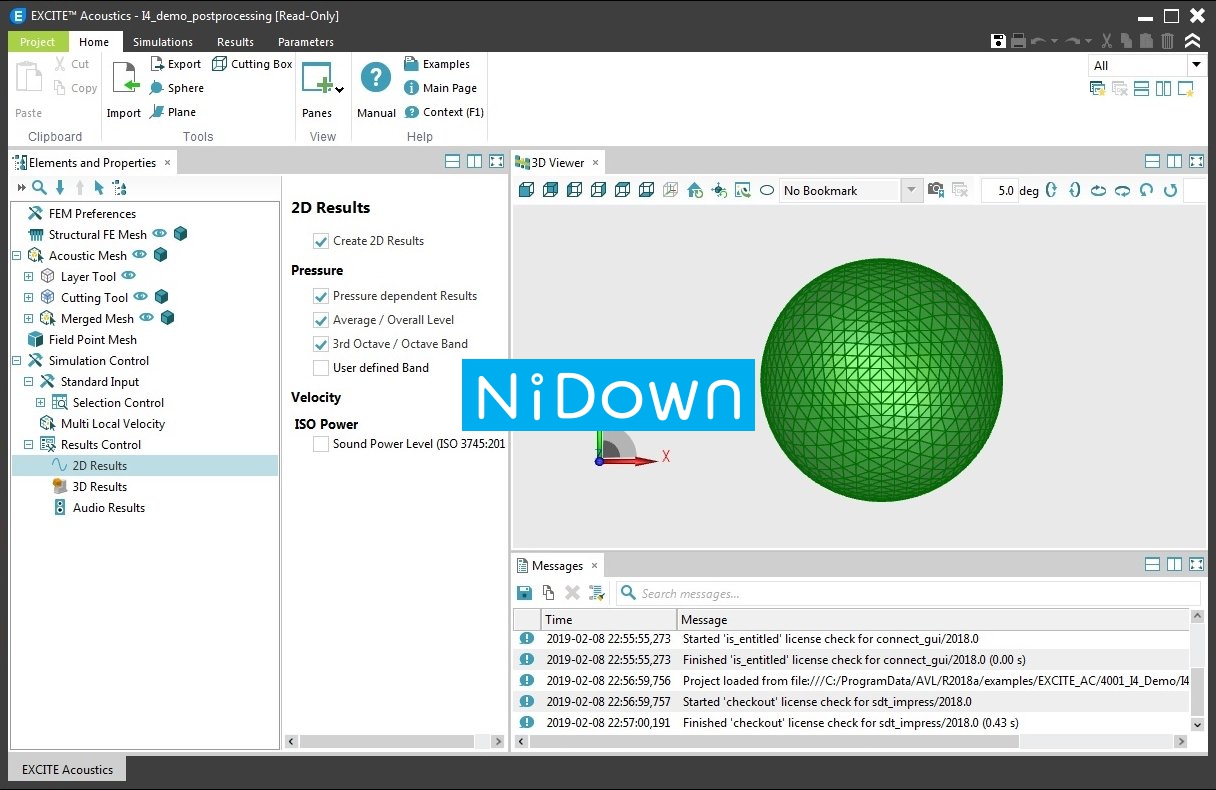Save messages with disk icon

pos(524,593)
